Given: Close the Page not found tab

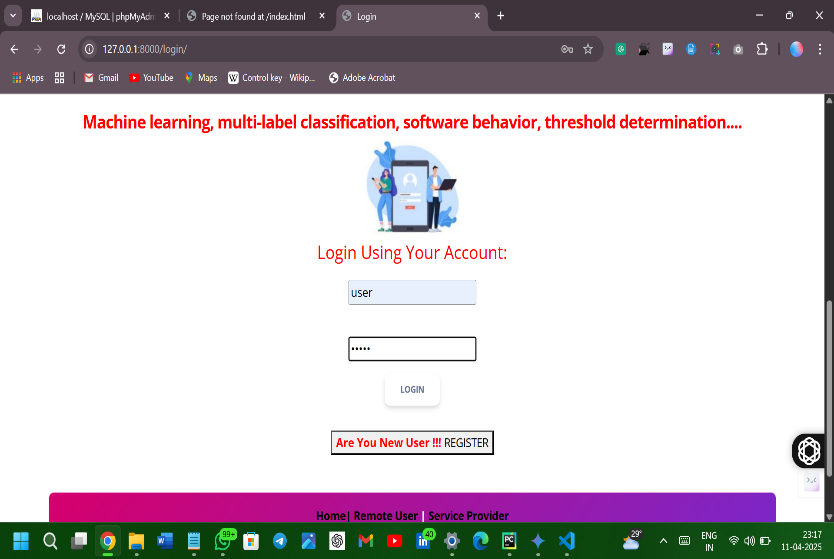Looking at the screenshot, I should [x=322, y=16].
